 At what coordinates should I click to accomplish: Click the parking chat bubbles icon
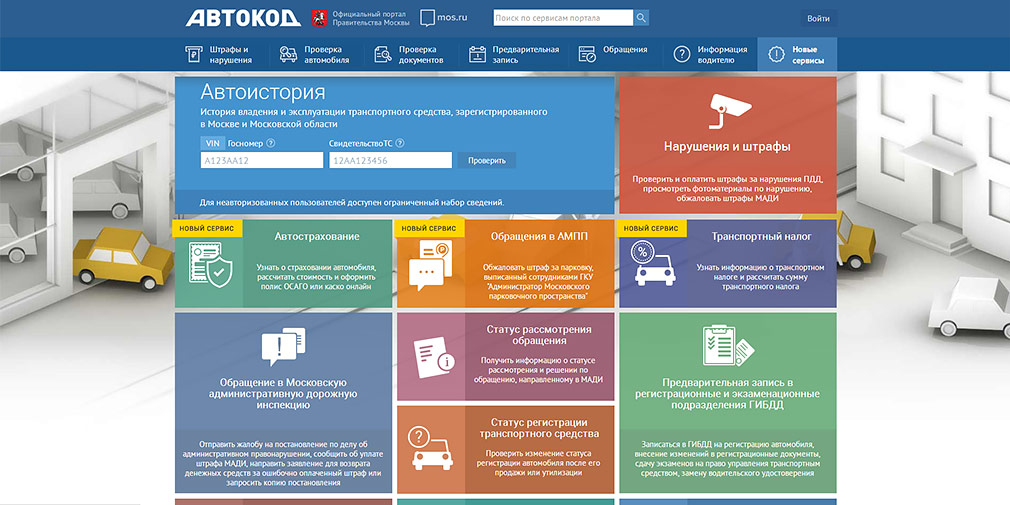tap(430, 265)
